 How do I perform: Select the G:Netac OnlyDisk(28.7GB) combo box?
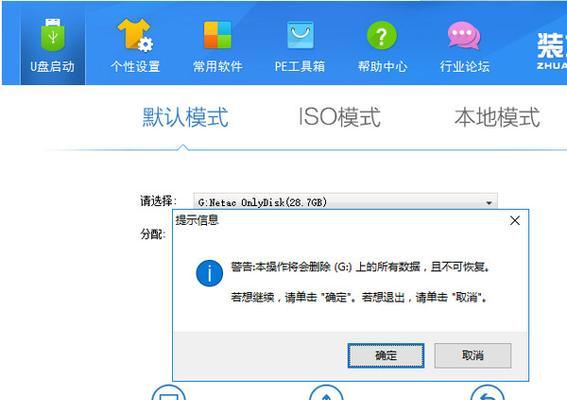tap(345, 201)
